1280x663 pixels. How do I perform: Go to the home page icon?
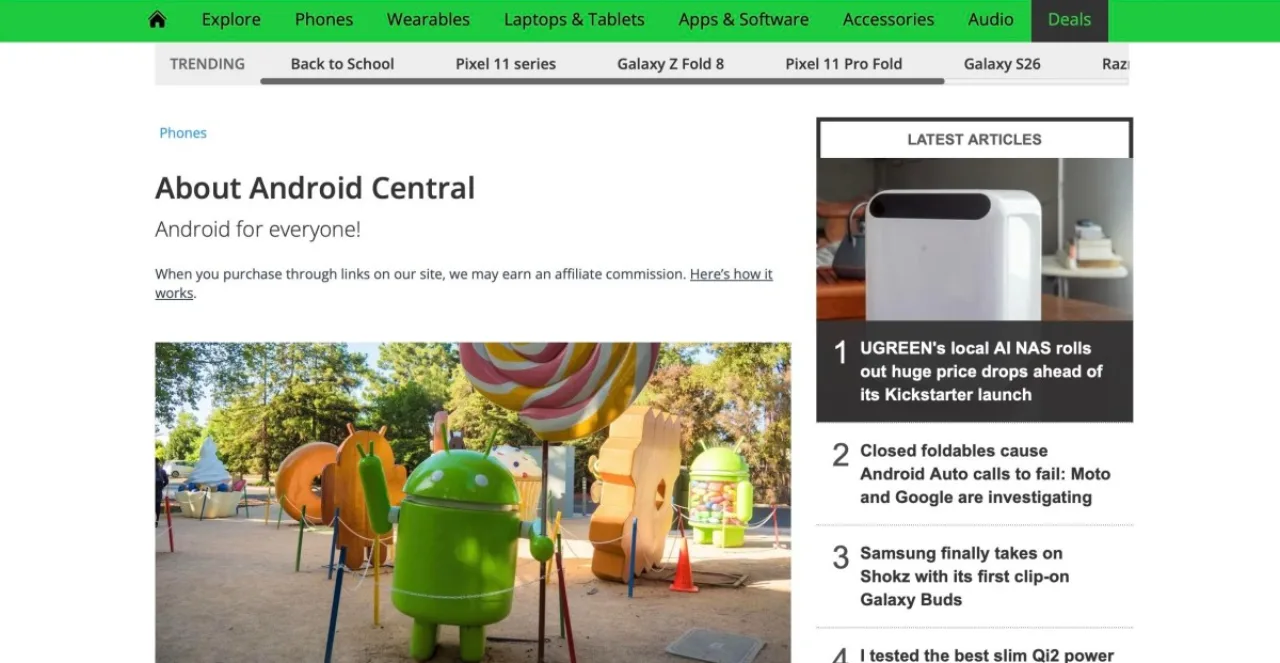[x=157, y=20]
